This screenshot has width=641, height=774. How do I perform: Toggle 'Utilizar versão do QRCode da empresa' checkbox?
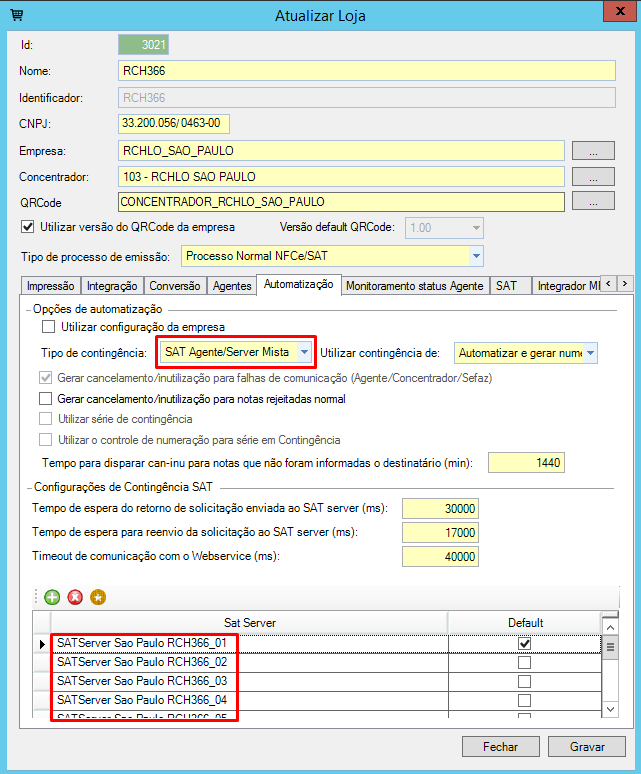(x=28, y=226)
